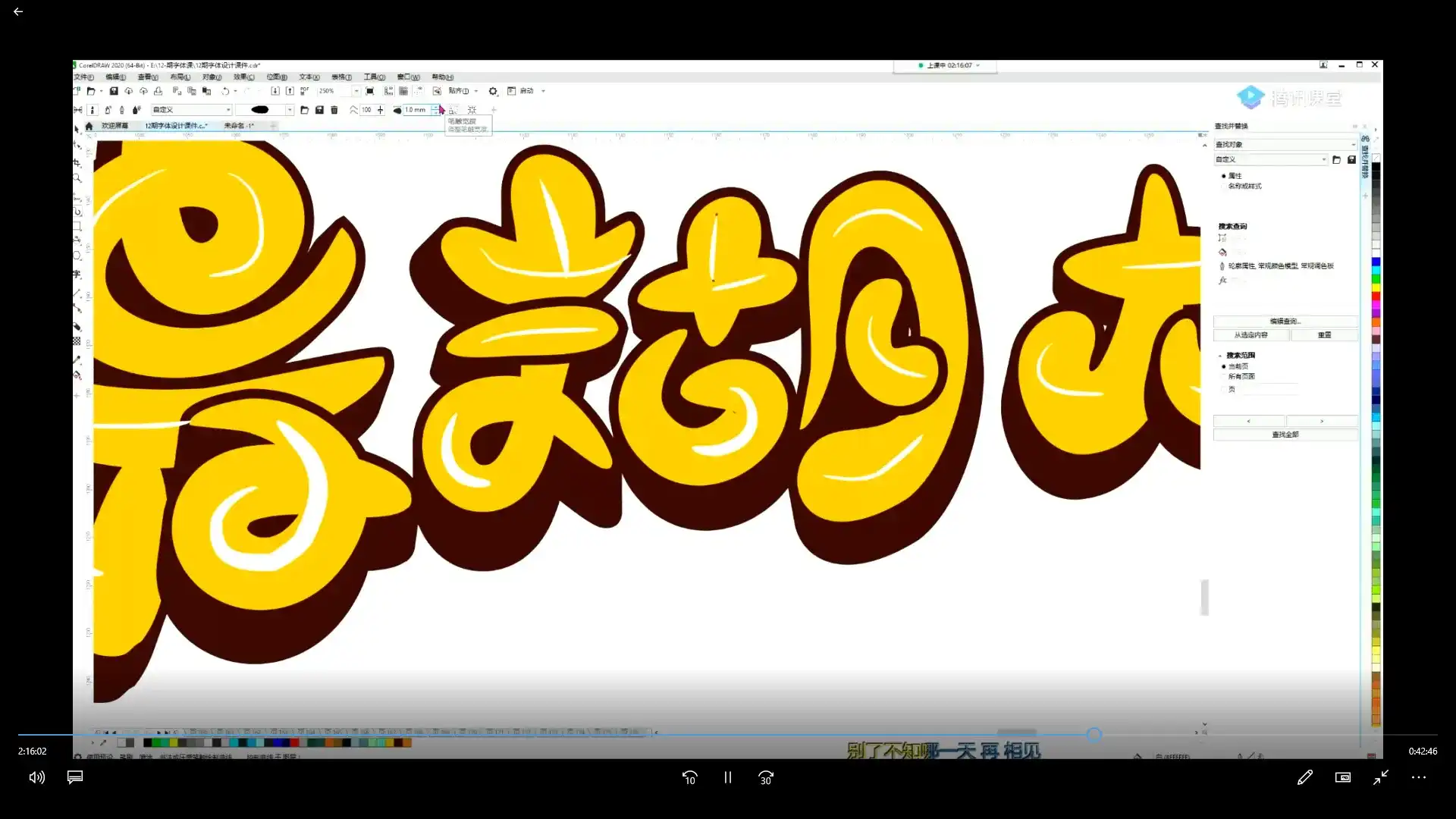This screenshot has height=819, width=1456.
Task: Open the 效果 menu
Action: (243, 77)
